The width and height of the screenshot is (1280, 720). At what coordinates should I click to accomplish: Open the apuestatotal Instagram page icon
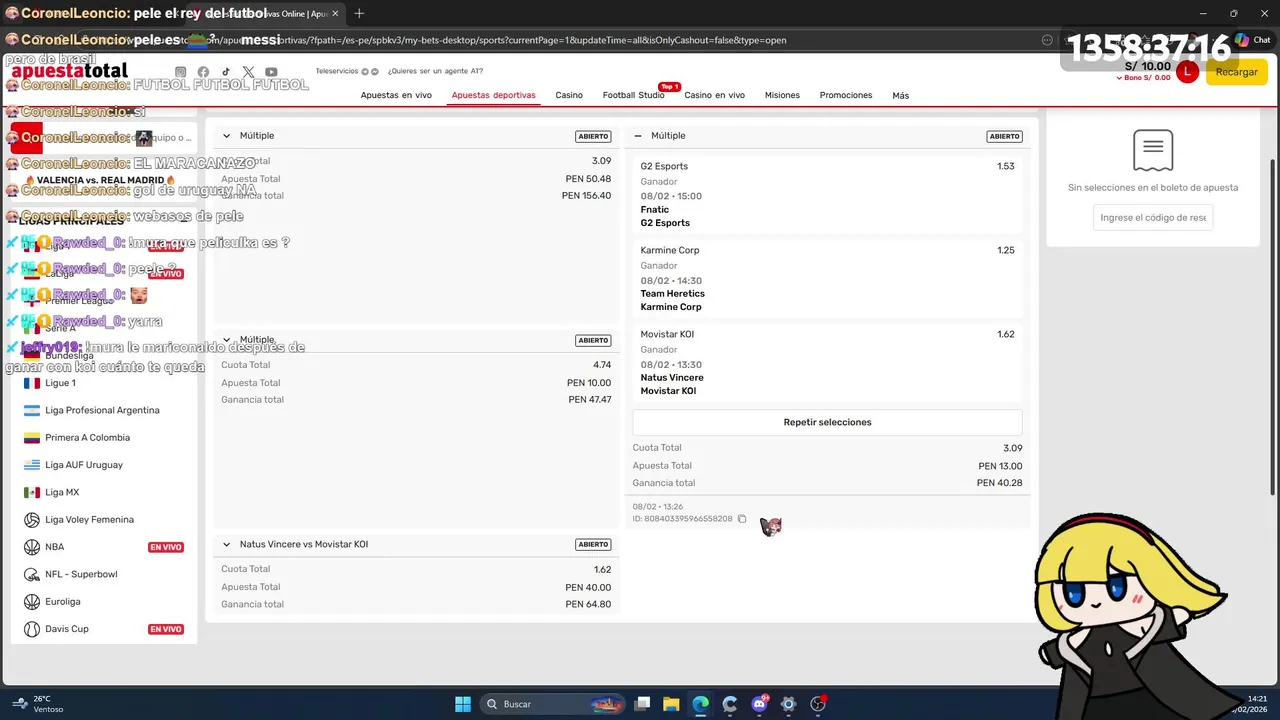181,72
